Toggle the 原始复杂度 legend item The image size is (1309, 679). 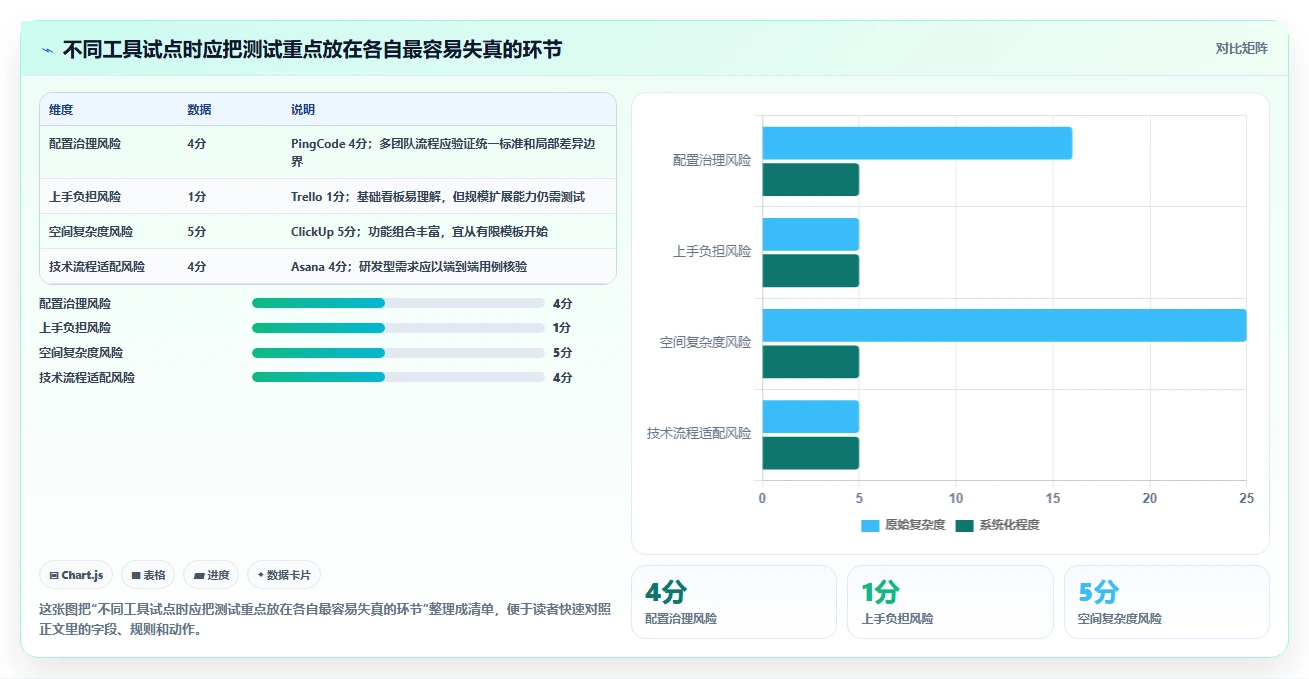[x=903, y=525]
